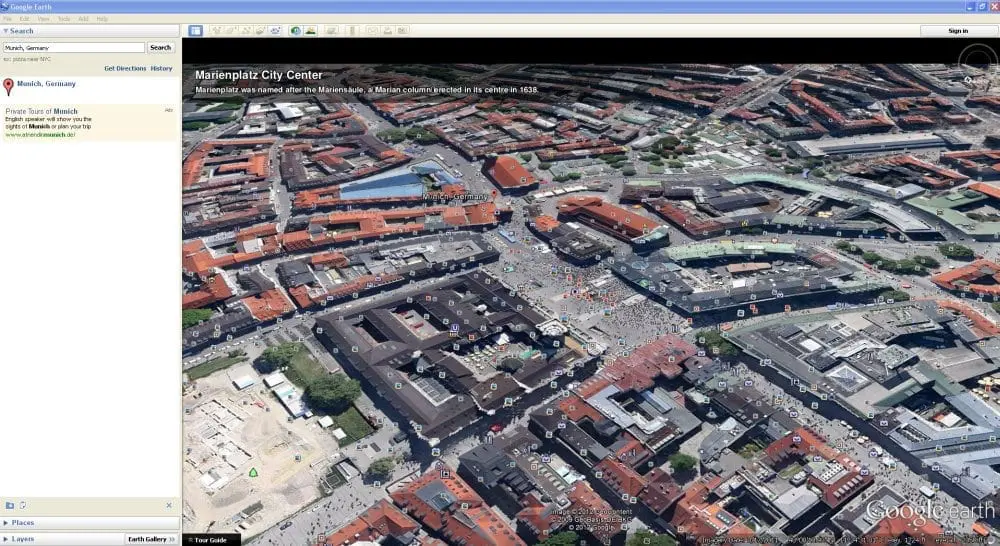Click the Print toolbar icon
The image size is (1000, 546).
point(388,31)
